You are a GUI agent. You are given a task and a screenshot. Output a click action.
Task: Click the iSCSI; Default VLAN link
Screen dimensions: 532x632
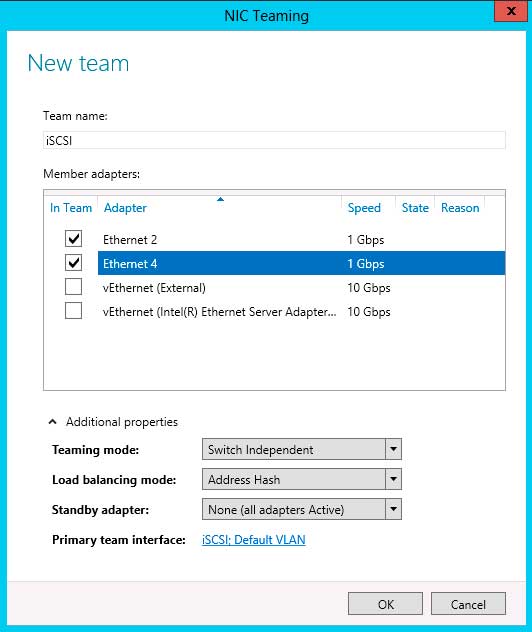254,540
